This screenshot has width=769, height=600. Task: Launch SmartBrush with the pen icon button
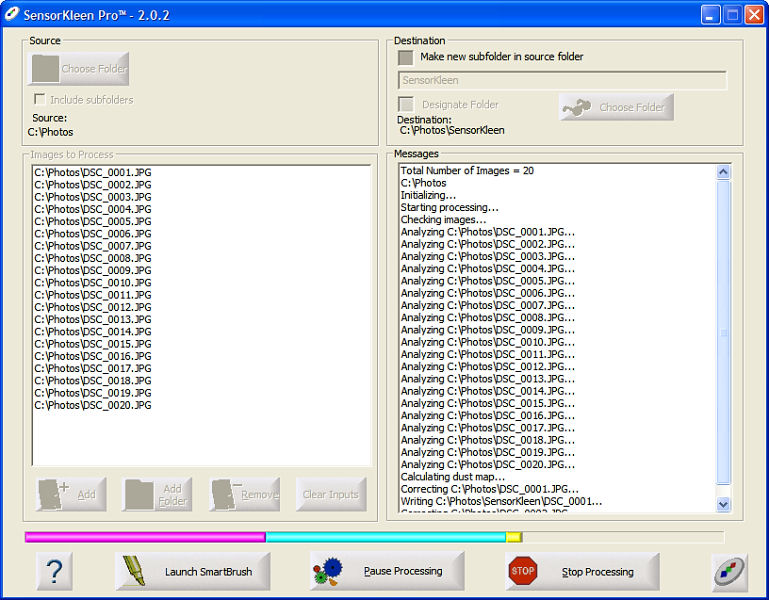point(192,572)
